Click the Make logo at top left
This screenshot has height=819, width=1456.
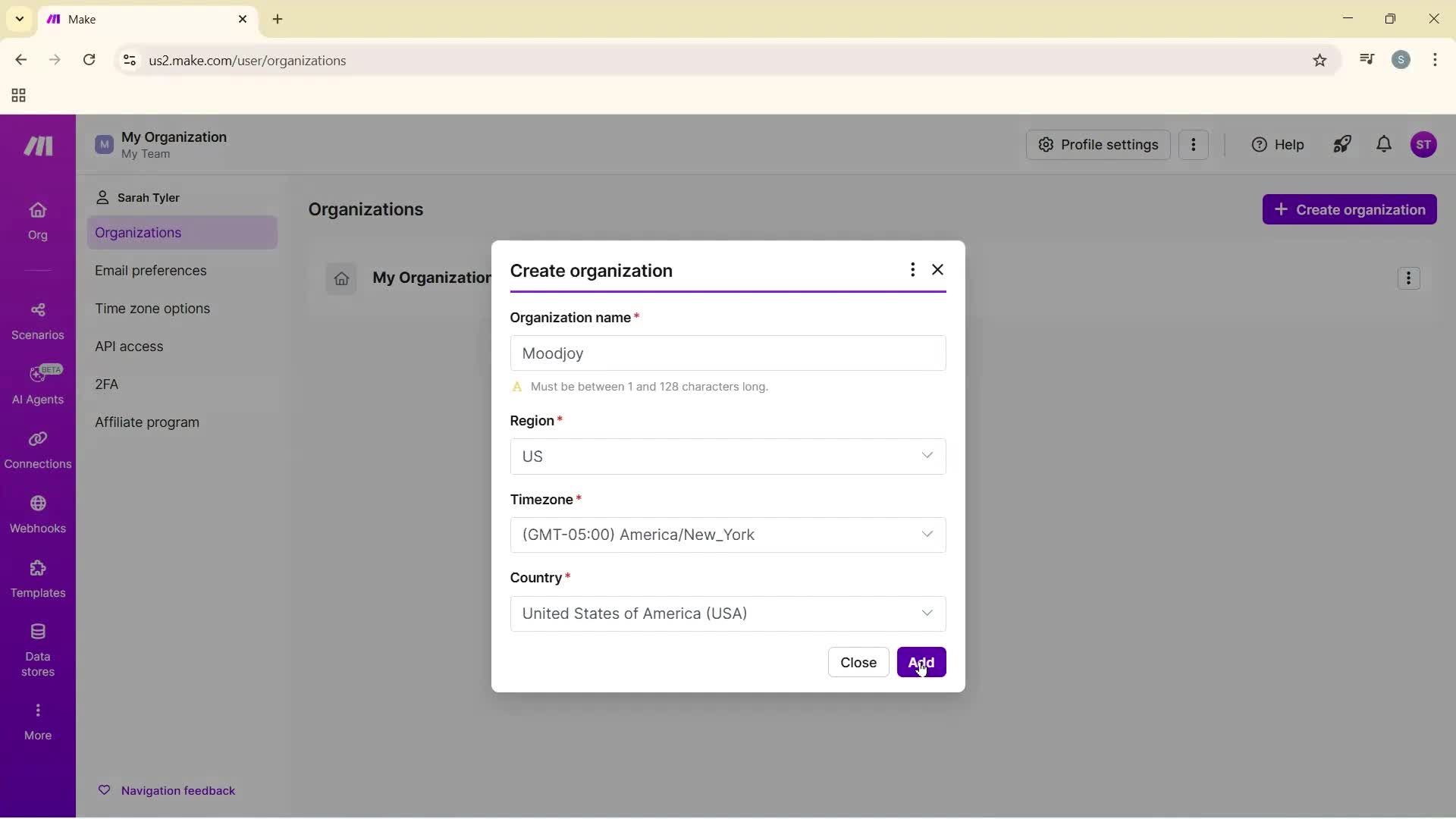37,146
